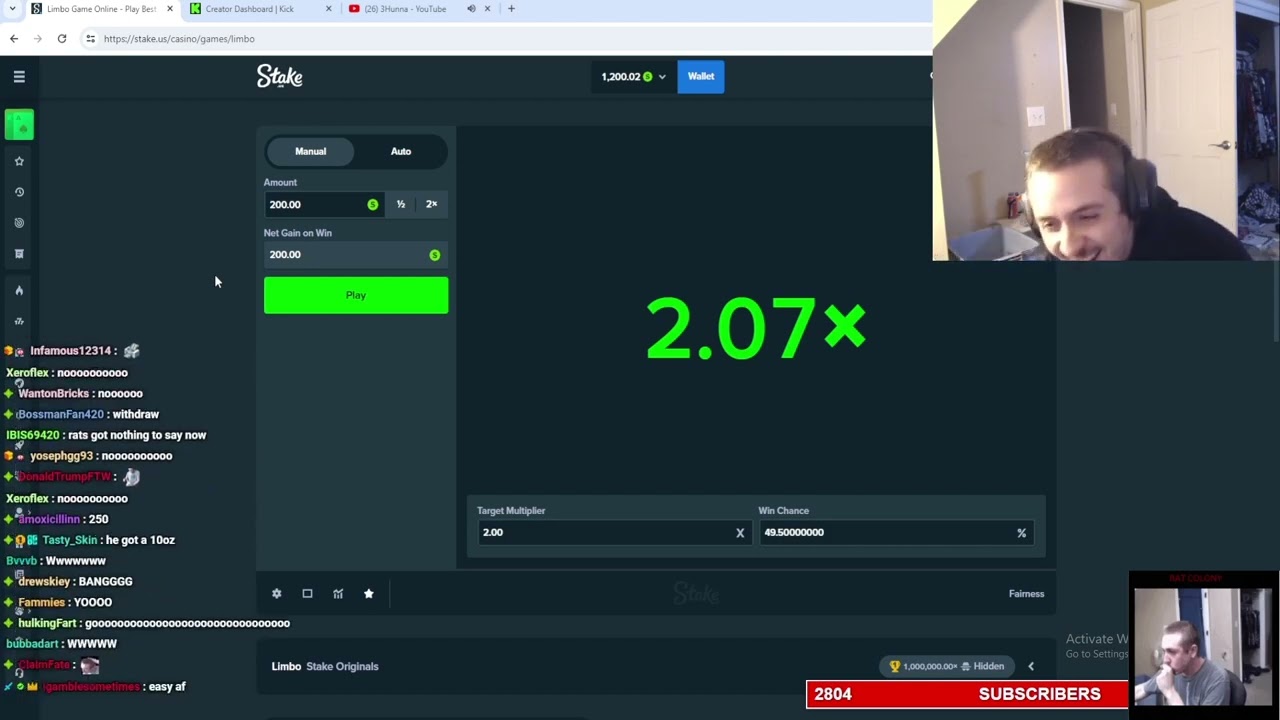Open Favourites star icon in left sidebar
Image resolution: width=1280 pixels, height=720 pixels.
pyautogui.click(x=19, y=161)
